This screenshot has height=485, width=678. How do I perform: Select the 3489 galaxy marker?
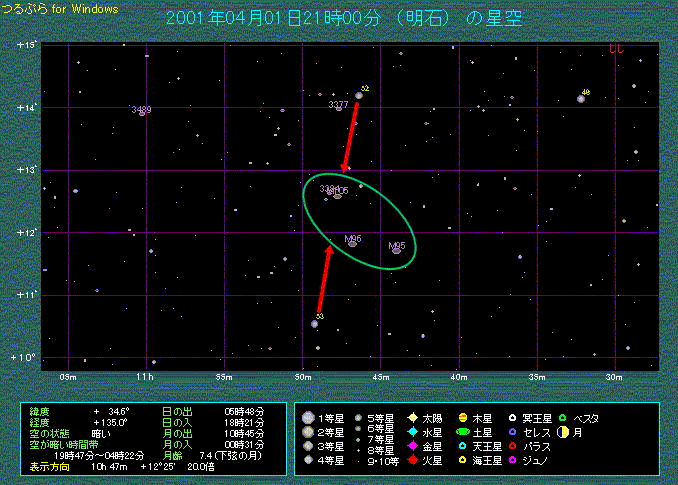142,113
